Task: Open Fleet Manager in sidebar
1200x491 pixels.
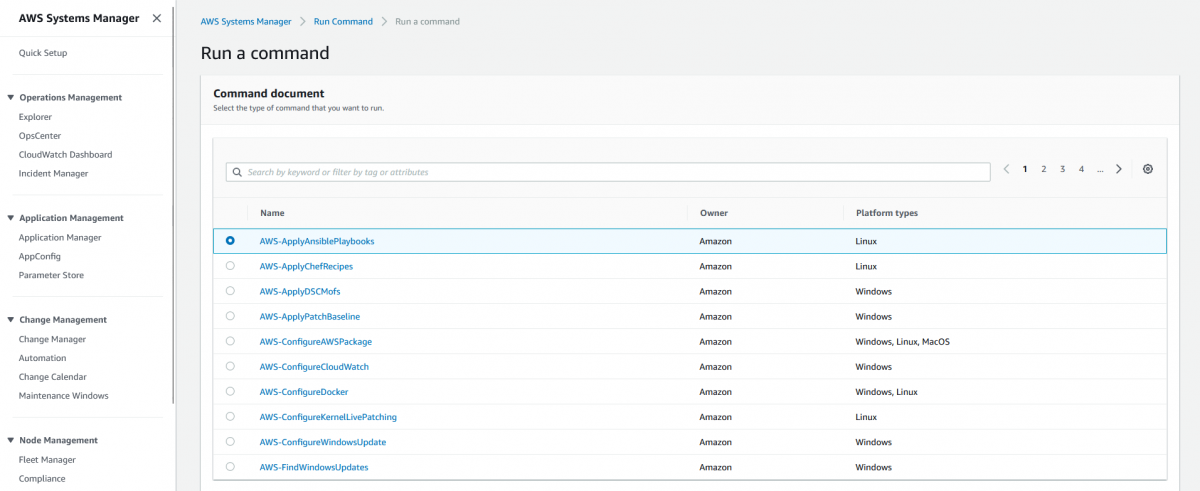Action: tap(47, 460)
